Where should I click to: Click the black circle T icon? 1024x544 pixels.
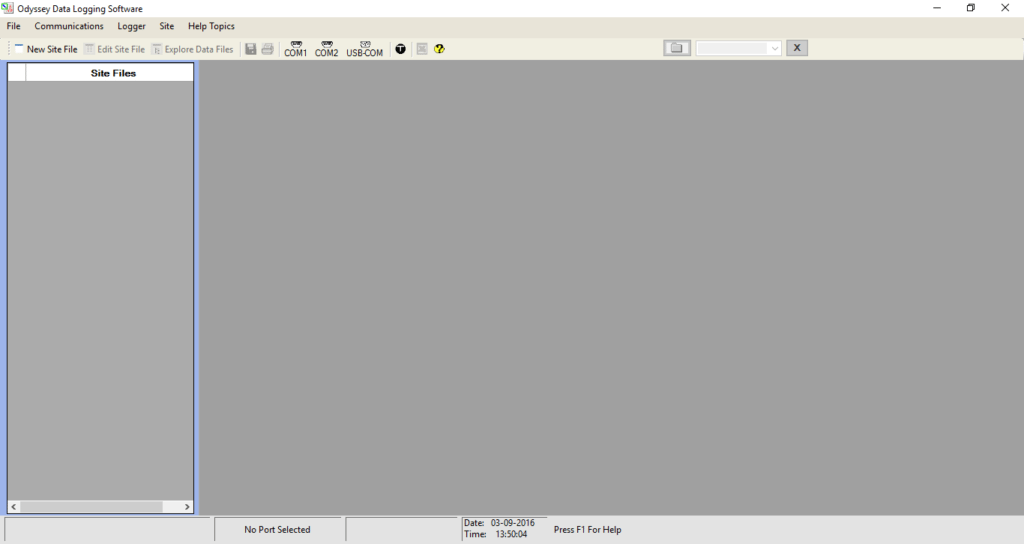pos(401,49)
